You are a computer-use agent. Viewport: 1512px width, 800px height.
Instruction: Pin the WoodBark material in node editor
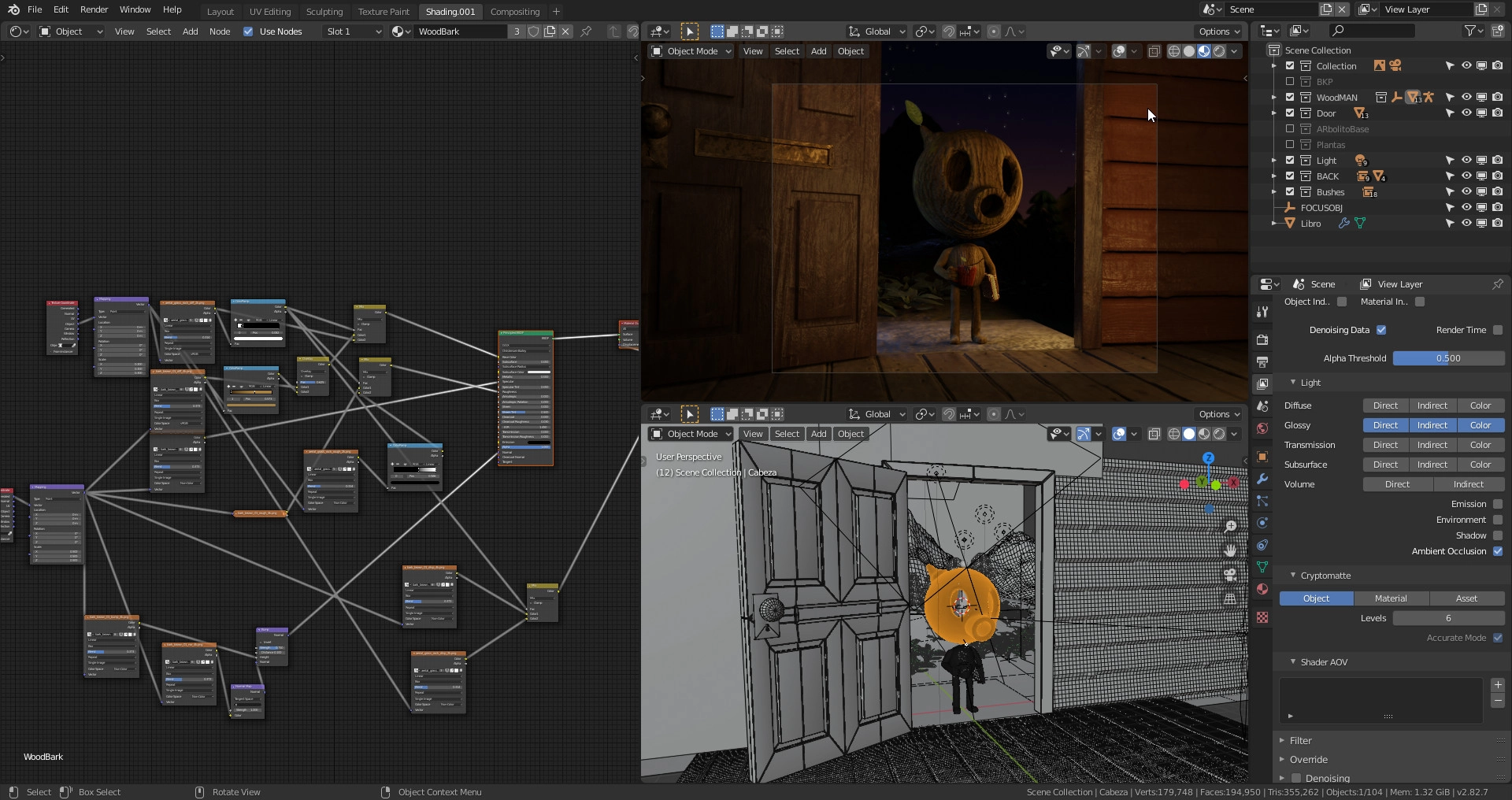586,31
